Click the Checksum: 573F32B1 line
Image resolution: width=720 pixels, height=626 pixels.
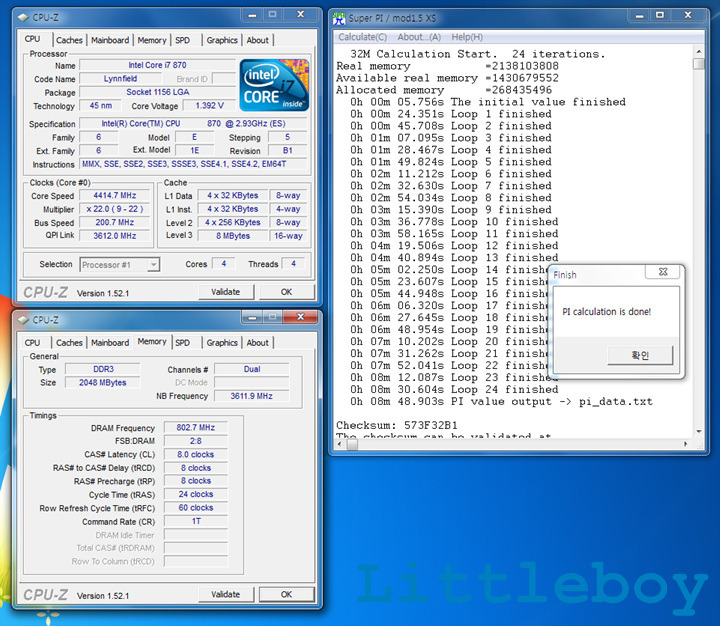(397, 425)
